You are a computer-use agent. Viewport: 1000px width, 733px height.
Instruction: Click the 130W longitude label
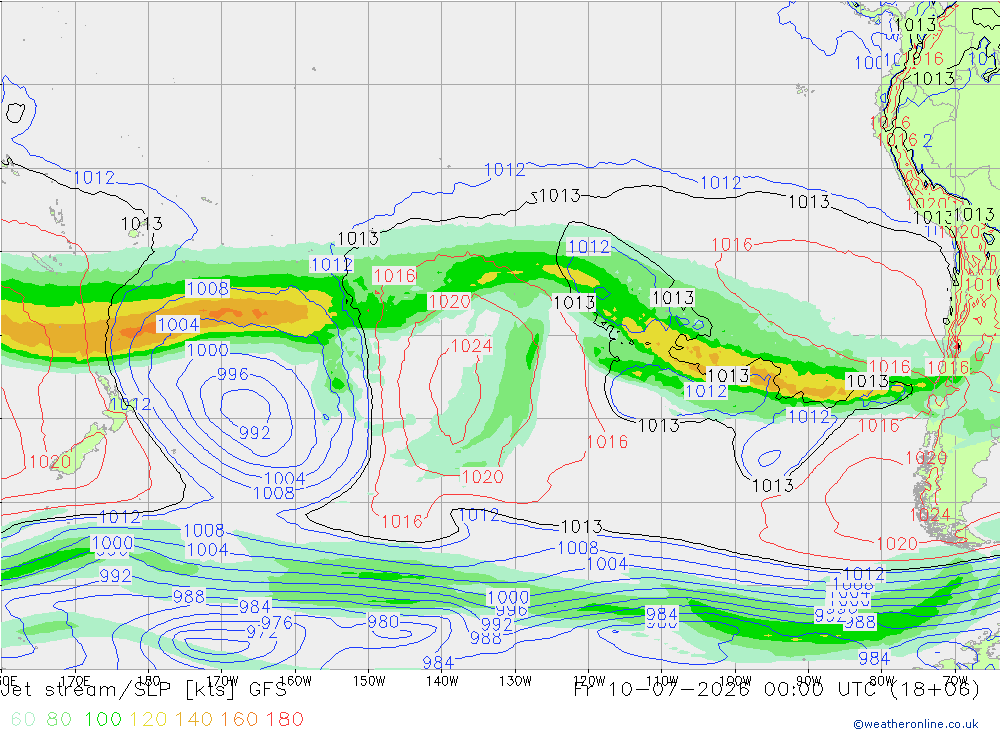pos(515,681)
